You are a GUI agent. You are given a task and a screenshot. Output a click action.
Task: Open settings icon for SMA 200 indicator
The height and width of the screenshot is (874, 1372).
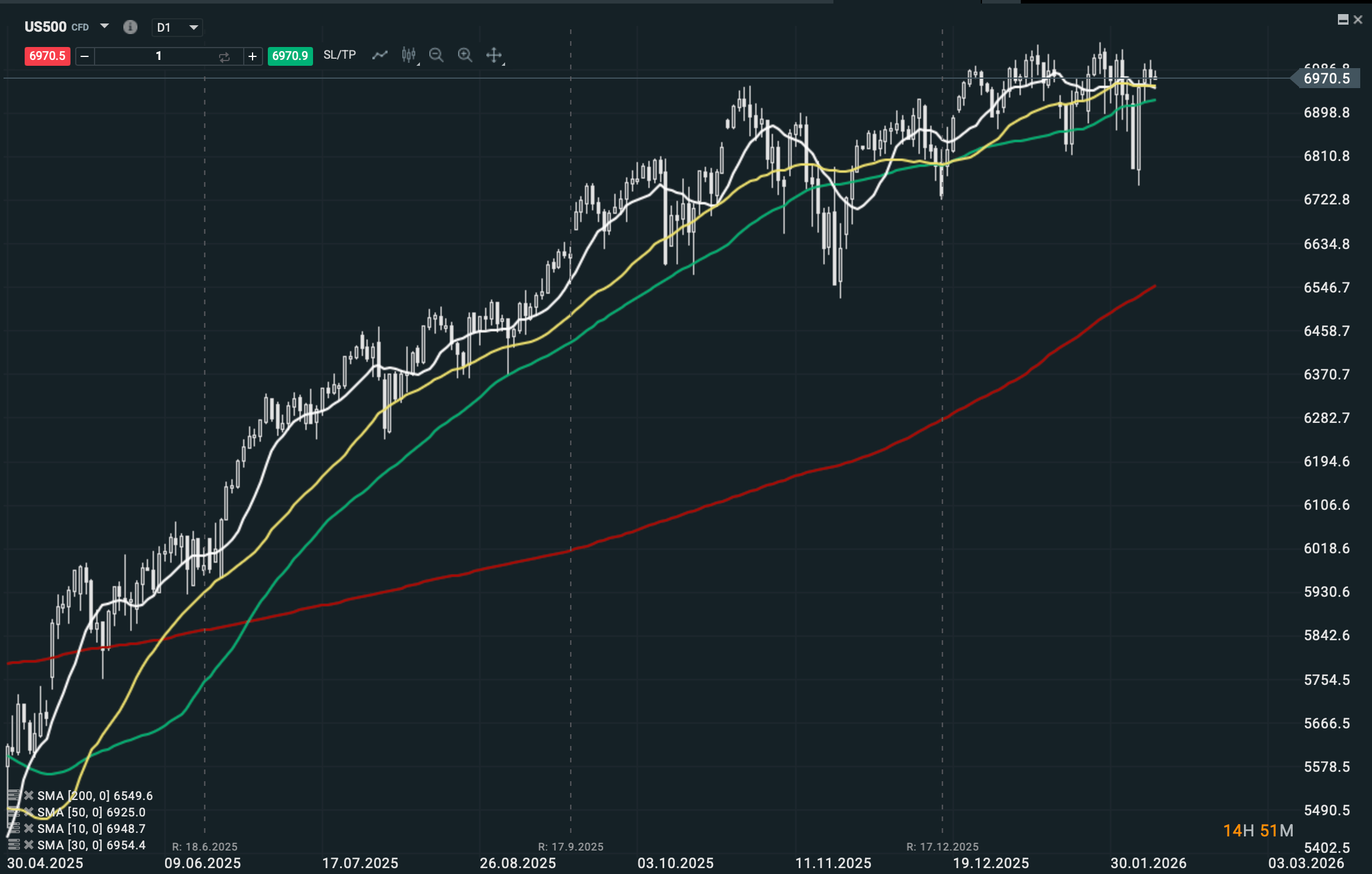click(13, 795)
